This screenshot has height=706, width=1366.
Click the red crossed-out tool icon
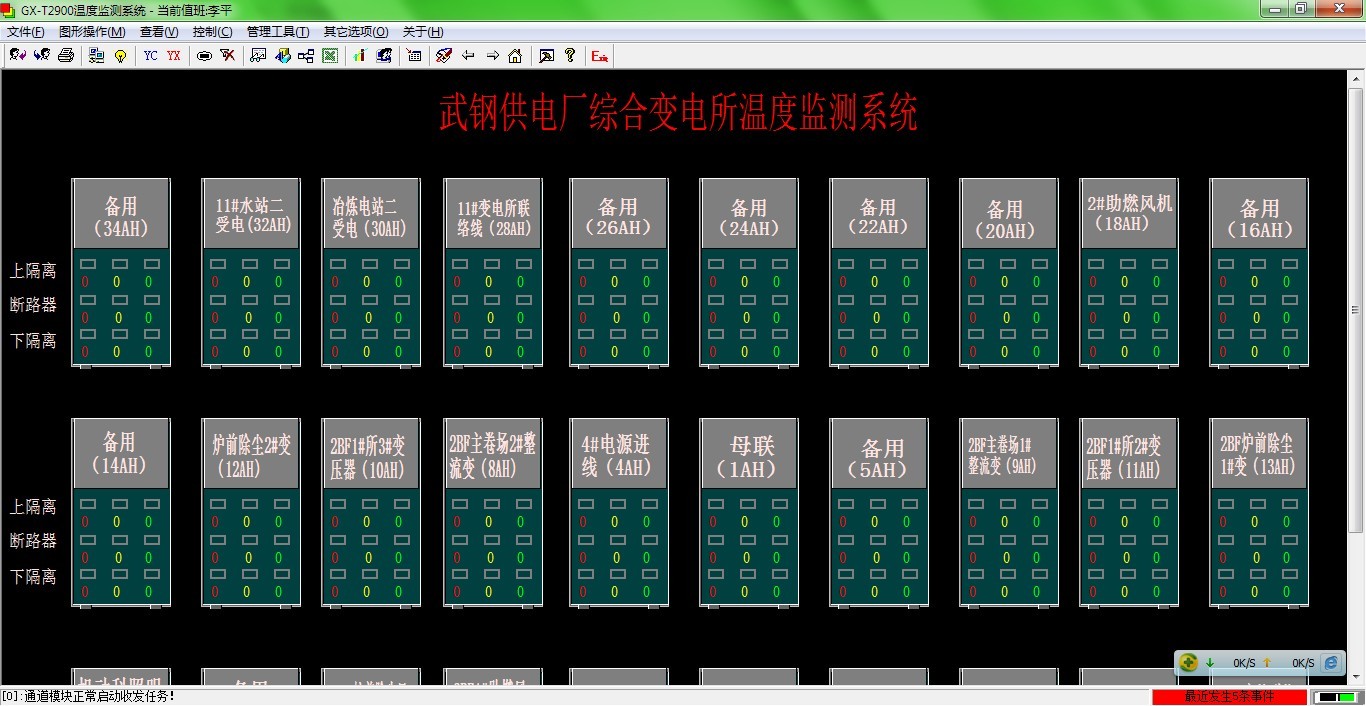(x=228, y=55)
